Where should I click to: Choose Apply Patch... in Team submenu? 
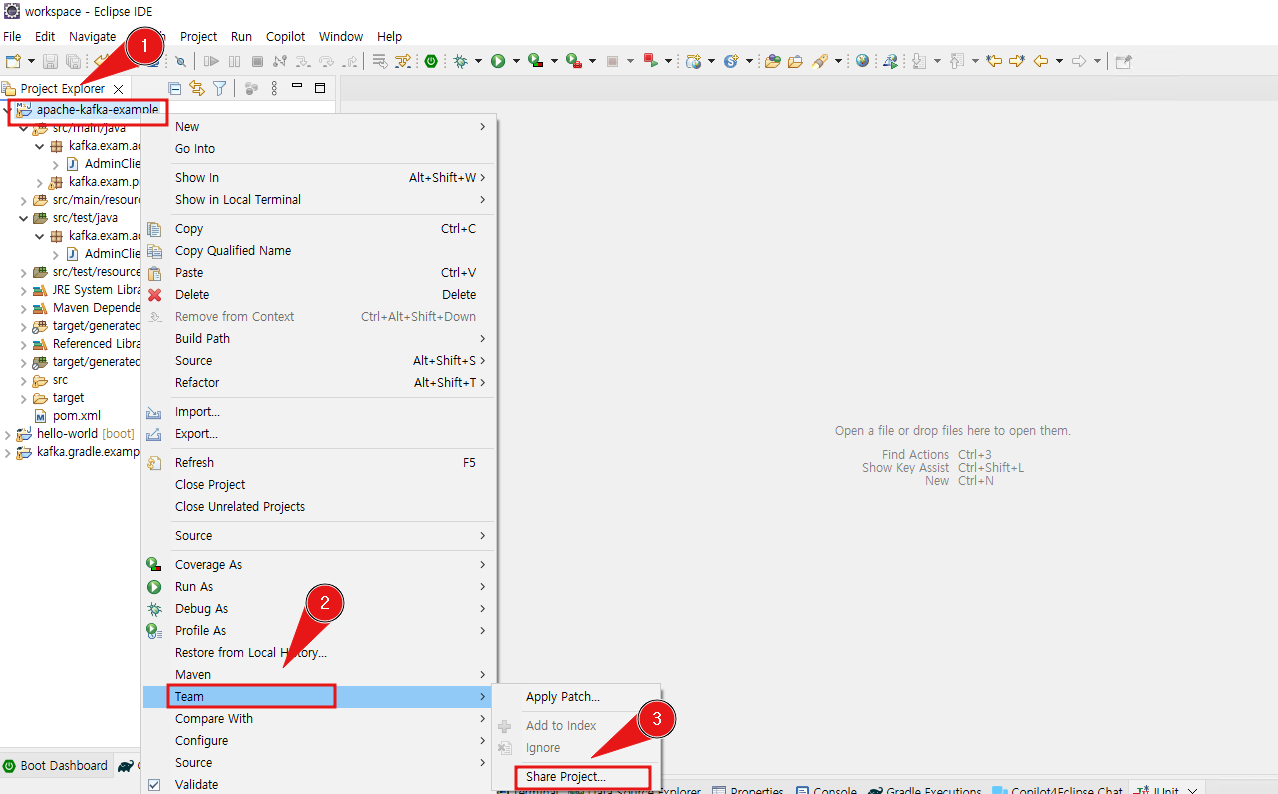tap(576, 697)
